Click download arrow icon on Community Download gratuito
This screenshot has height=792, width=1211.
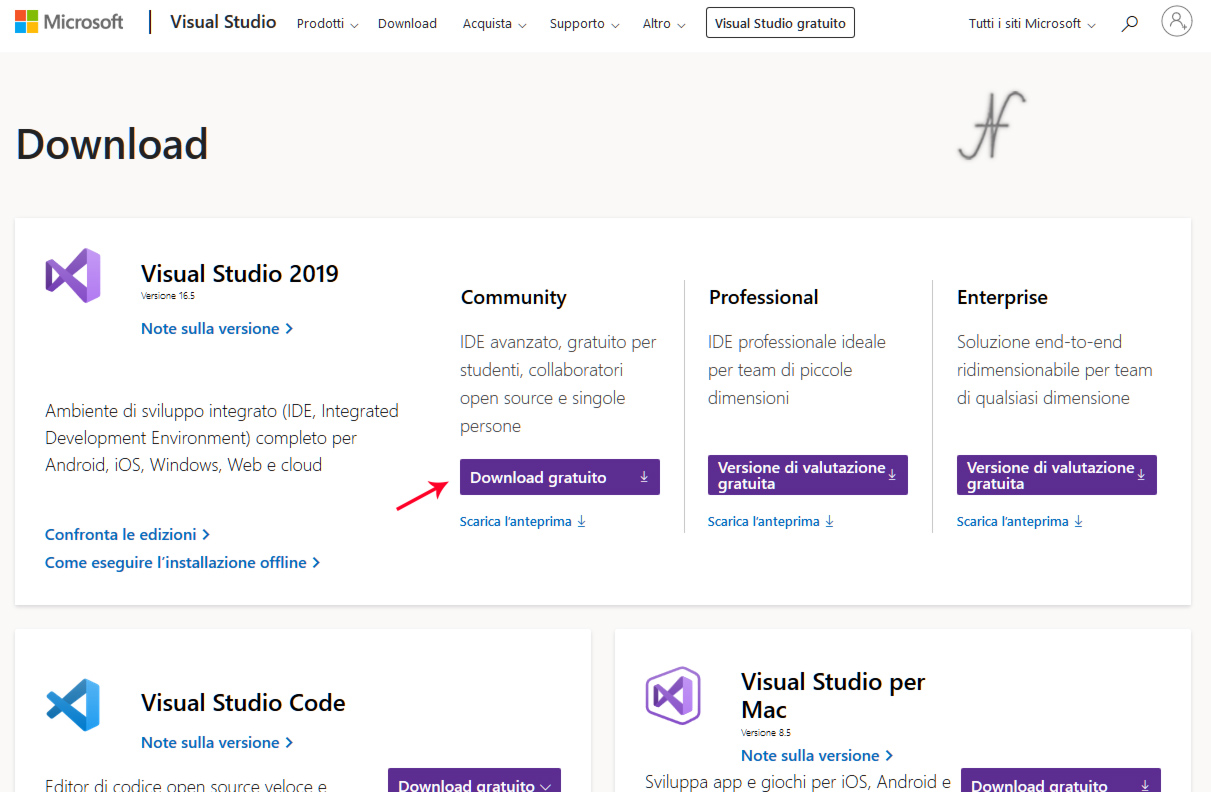point(644,477)
